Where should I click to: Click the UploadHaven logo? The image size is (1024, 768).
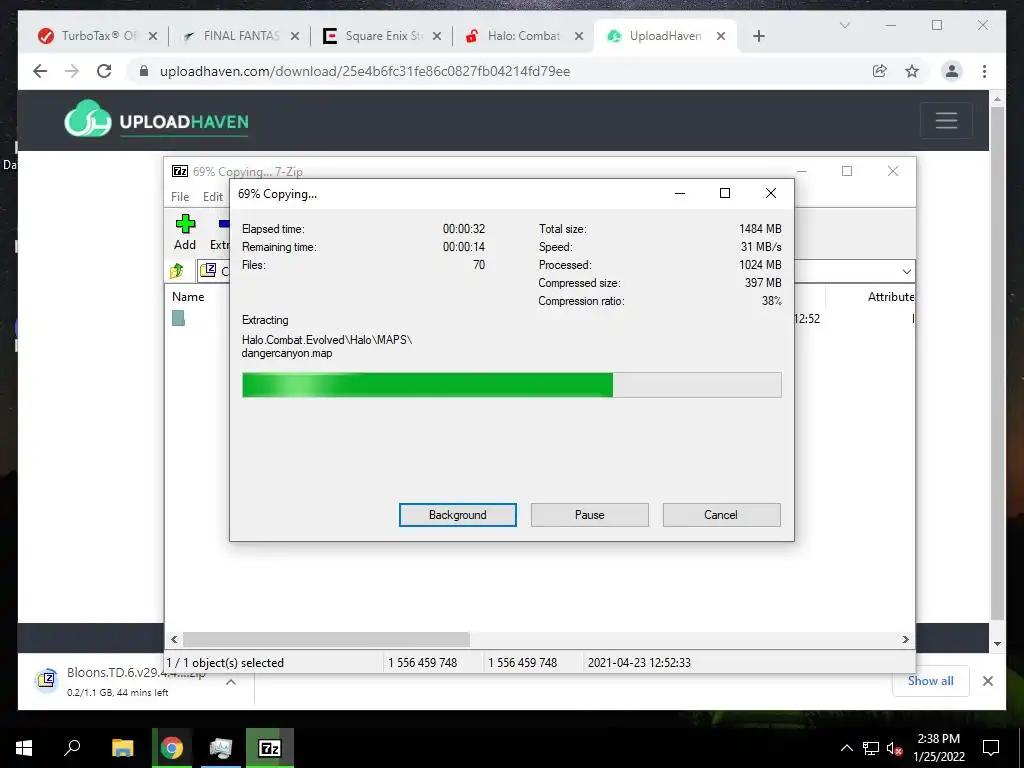(x=157, y=120)
